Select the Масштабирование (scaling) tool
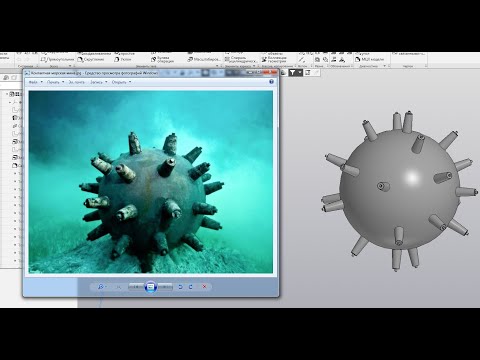480x360 pixels. tap(203, 59)
